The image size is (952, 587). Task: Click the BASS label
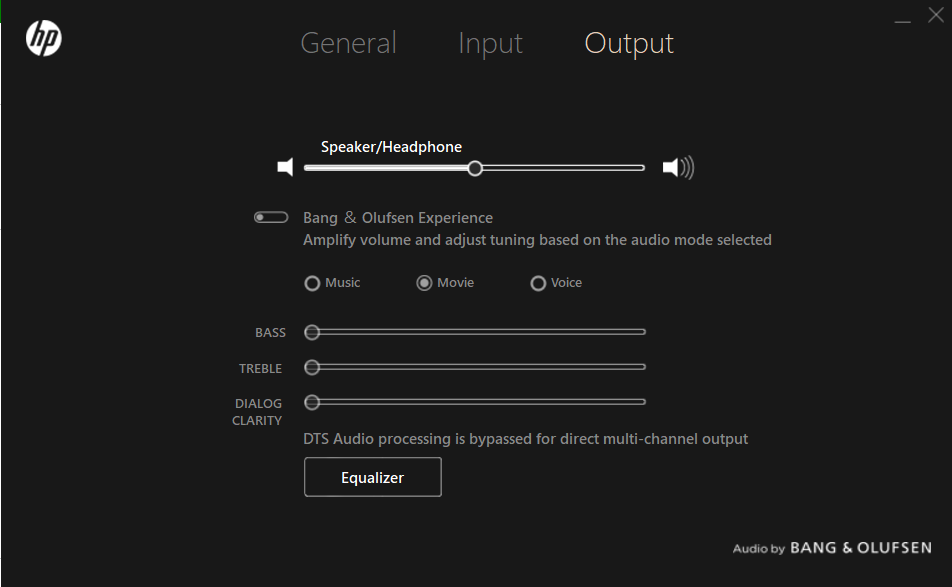pyautogui.click(x=270, y=333)
